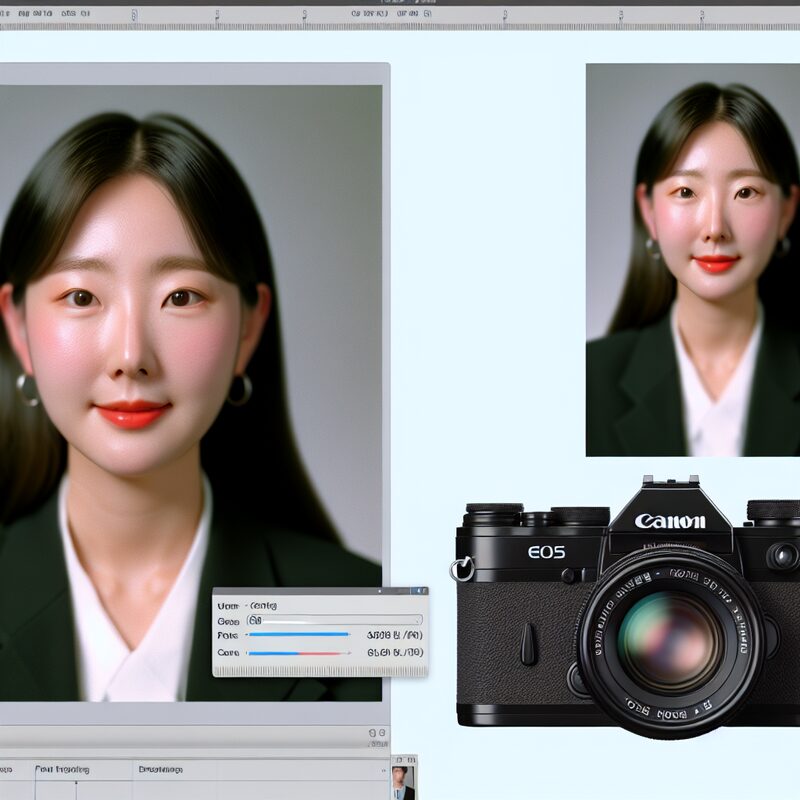Click the blue and red slider in the dialog

(298, 653)
